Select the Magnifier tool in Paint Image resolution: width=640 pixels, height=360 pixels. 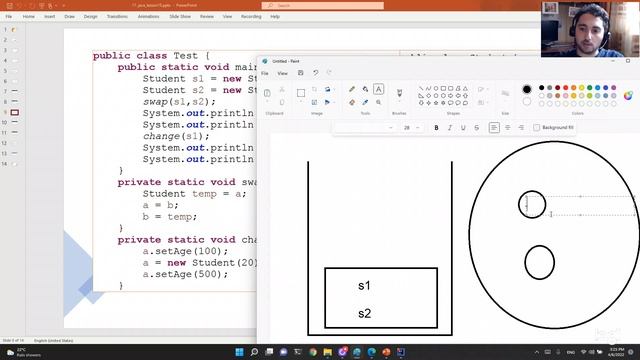click(x=378, y=102)
